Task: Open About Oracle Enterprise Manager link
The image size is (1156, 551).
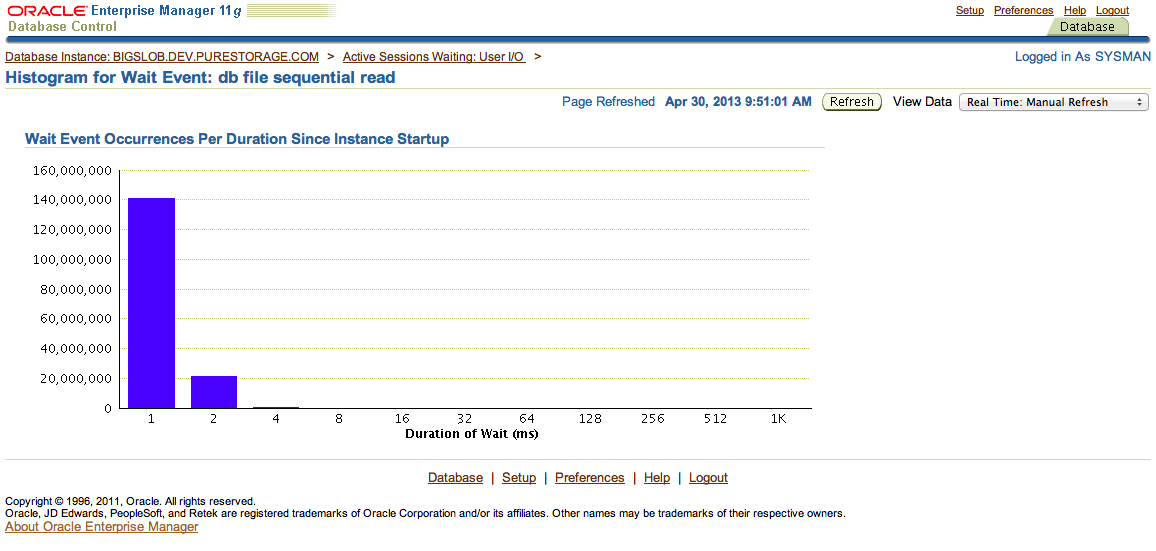Action: coord(102,527)
